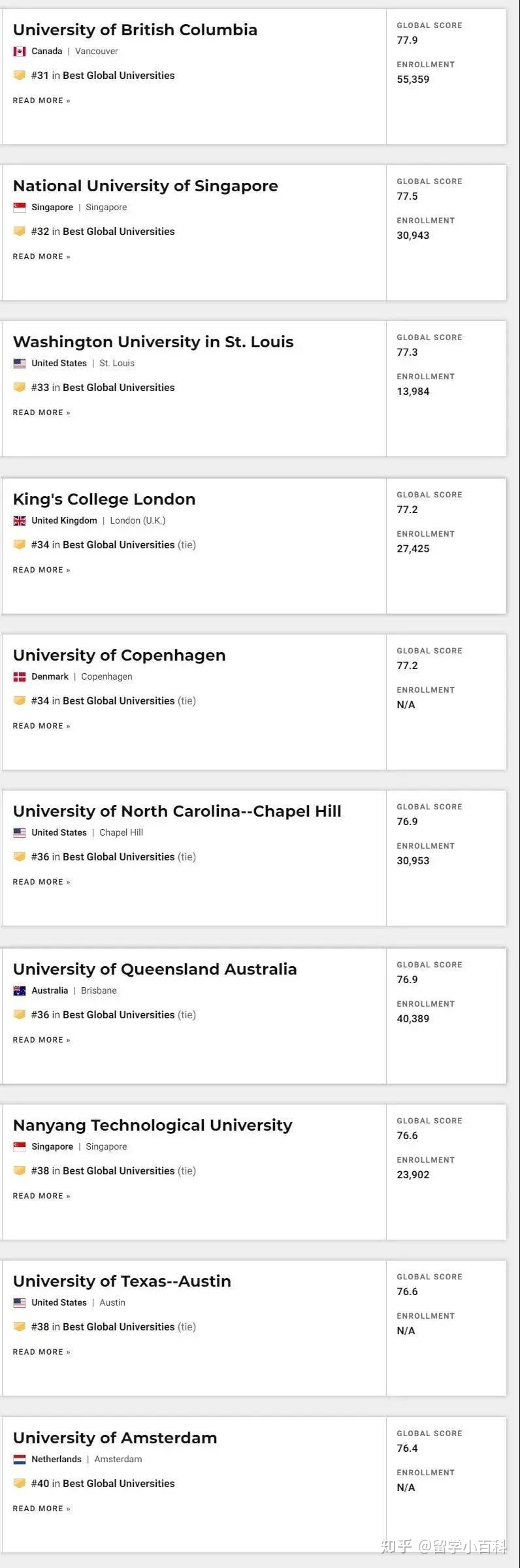Screen dimensions: 520x1568
Task: Click the Canada flag icon
Action: (20, 52)
